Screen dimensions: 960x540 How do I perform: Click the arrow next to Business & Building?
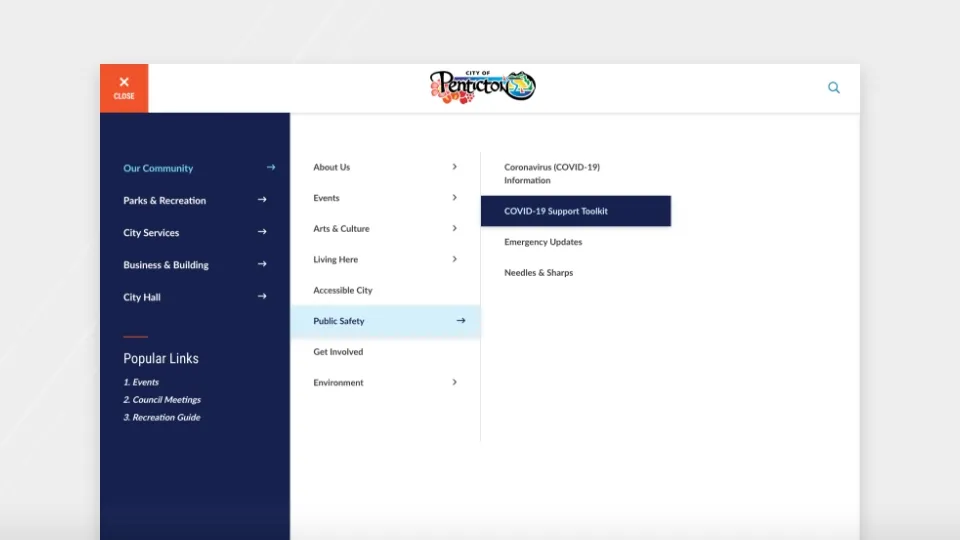coord(262,264)
